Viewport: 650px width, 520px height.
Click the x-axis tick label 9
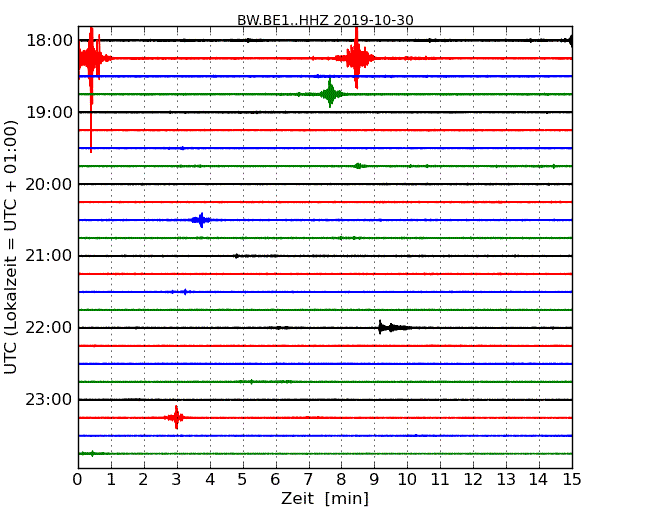(374, 480)
